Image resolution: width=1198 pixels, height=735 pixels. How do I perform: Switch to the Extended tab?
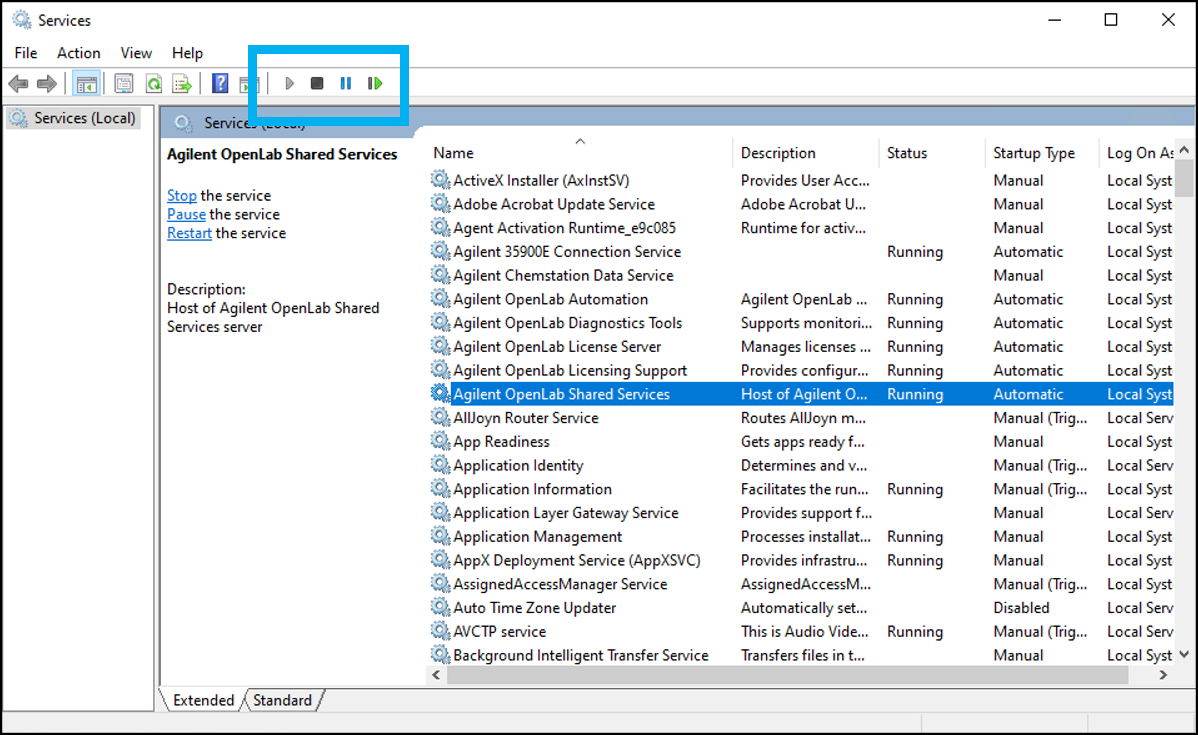click(203, 700)
